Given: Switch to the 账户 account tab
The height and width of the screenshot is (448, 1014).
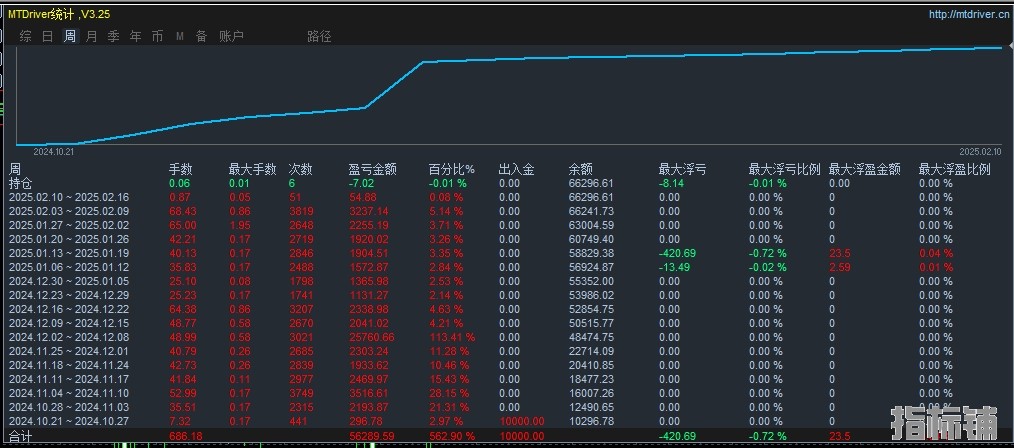Looking at the screenshot, I should click(x=231, y=36).
